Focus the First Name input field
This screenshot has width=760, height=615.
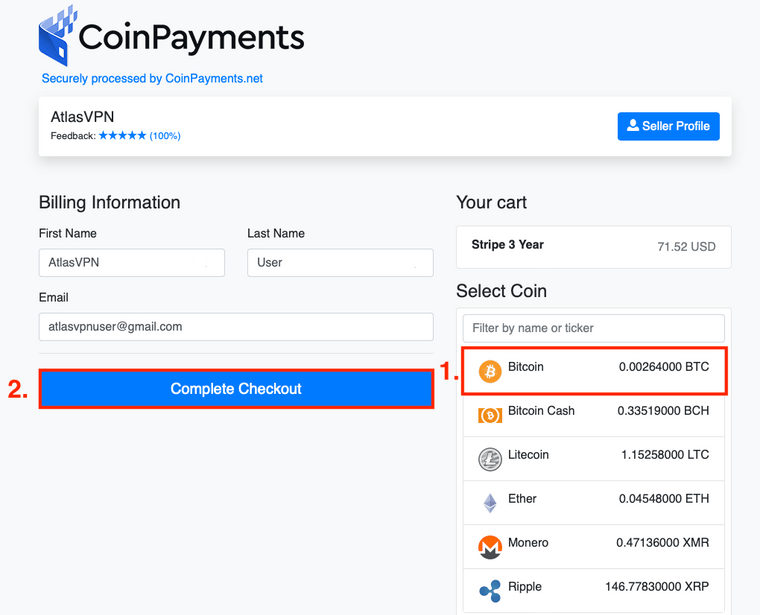click(132, 263)
